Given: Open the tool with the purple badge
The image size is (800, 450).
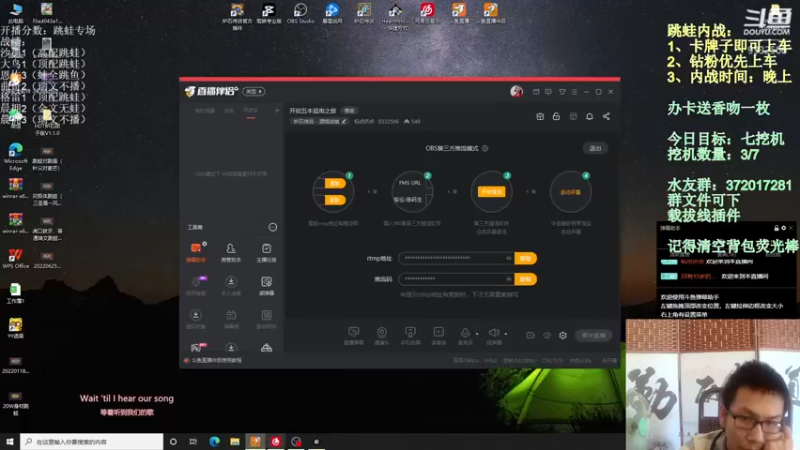Looking at the screenshot, I should coord(196,286).
